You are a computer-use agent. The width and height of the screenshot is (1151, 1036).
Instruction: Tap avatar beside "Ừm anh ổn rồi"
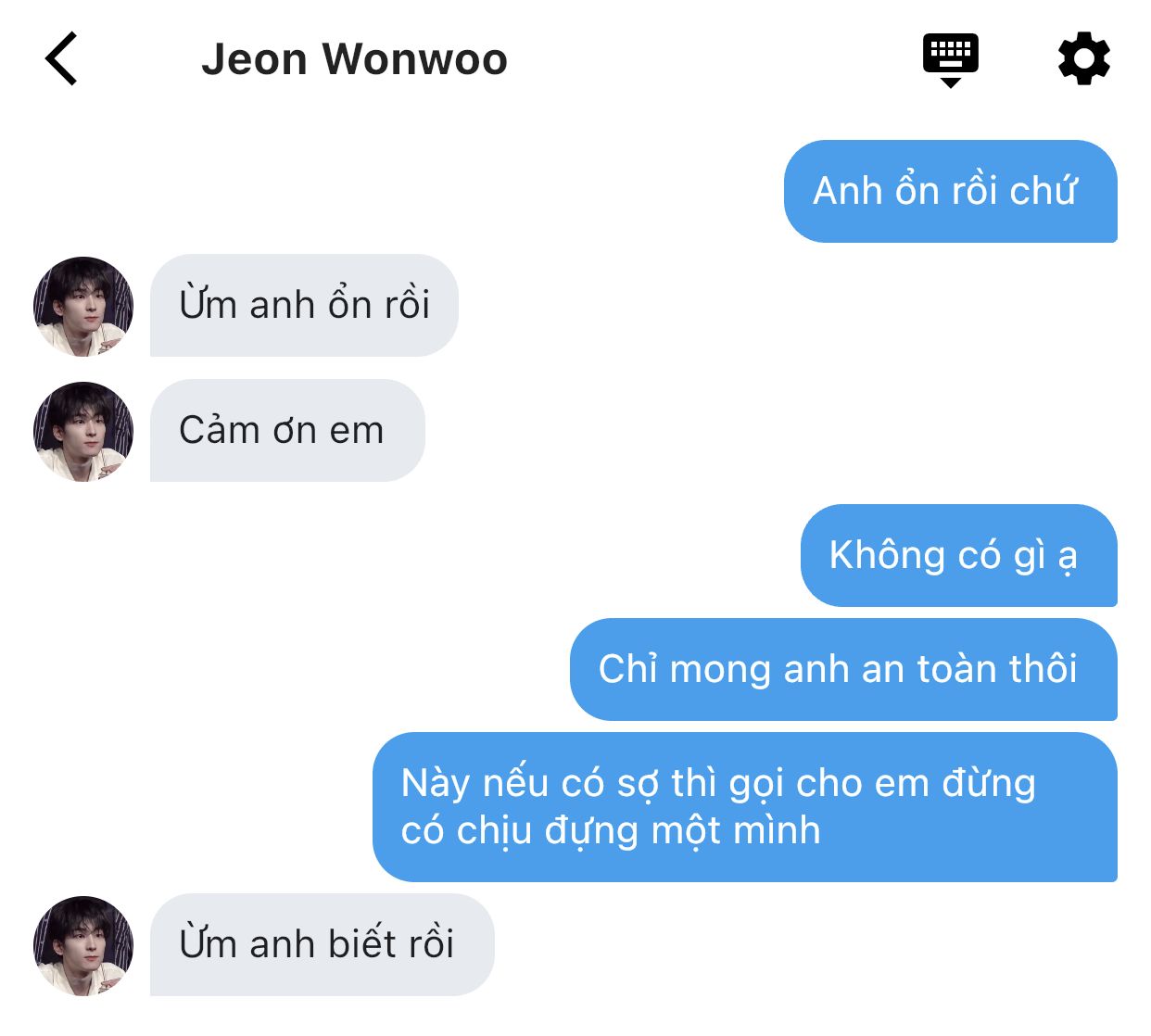point(83,307)
